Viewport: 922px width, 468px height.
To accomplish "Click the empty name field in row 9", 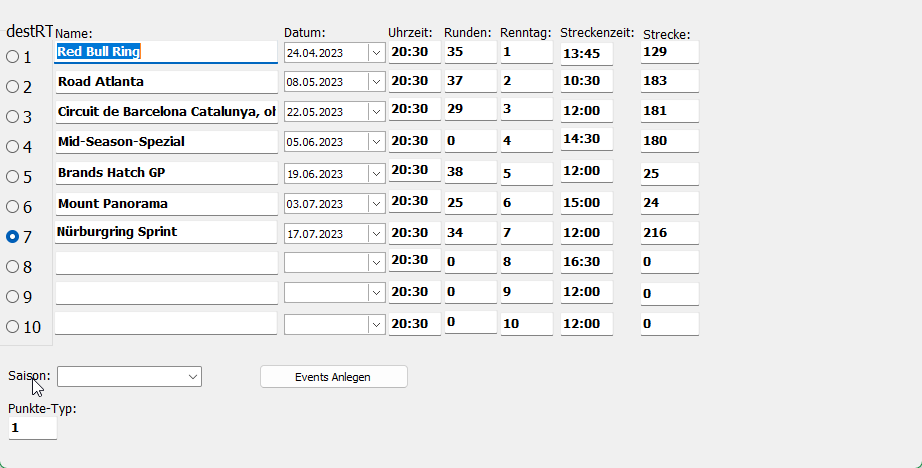I will (166, 293).
